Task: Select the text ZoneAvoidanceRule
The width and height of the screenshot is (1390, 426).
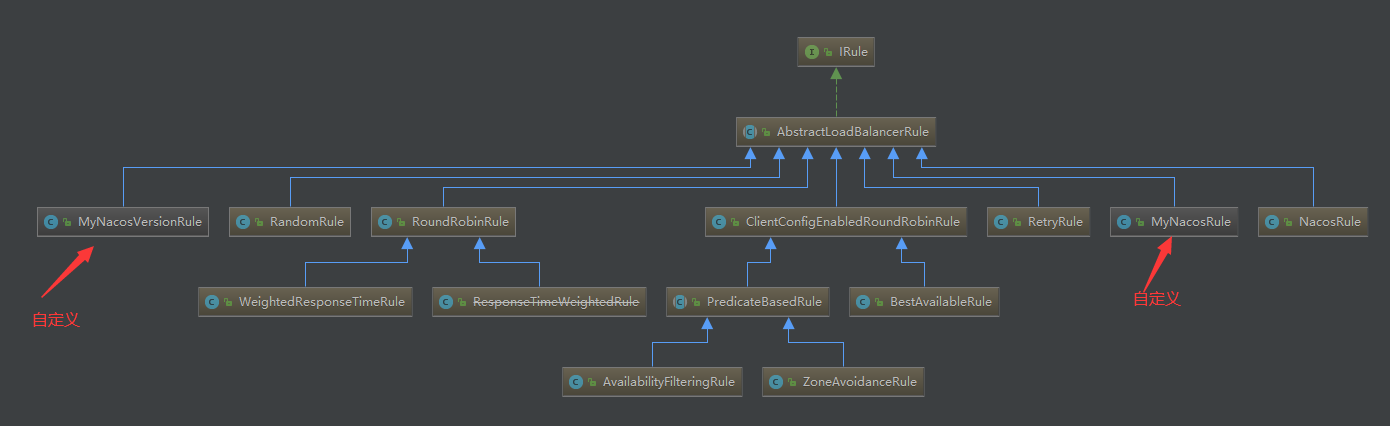Action: click(x=859, y=381)
